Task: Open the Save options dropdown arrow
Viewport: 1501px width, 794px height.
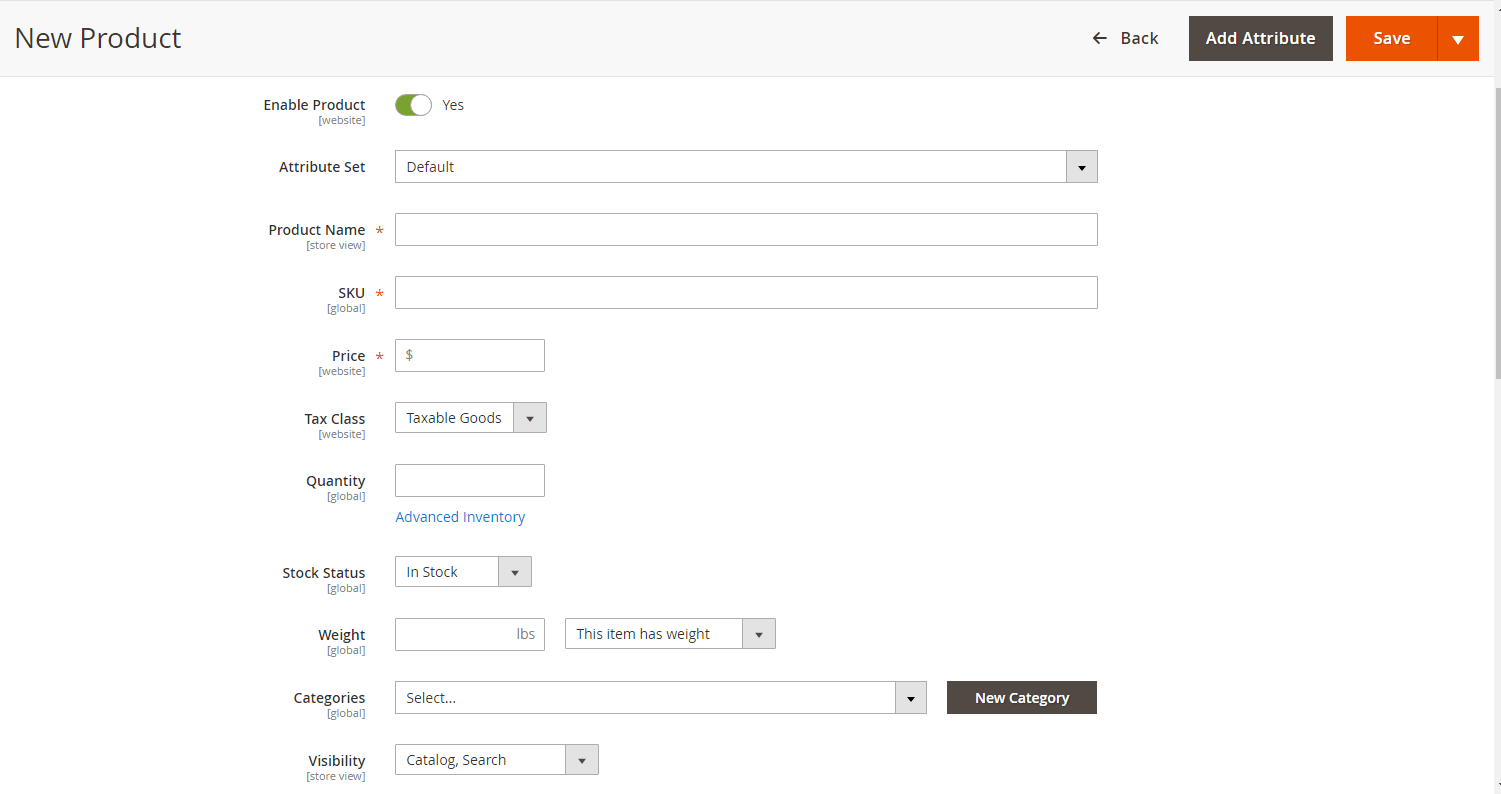Action: [1458, 38]
